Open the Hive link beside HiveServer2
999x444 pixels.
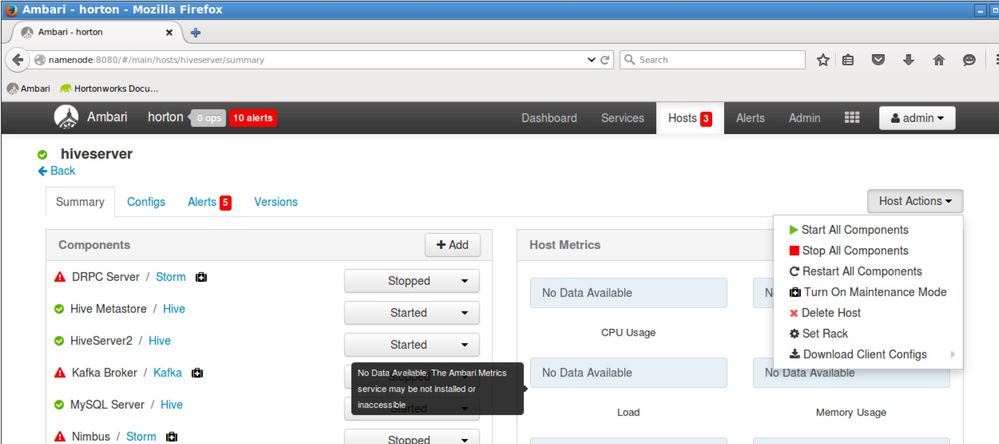point(159,341)
